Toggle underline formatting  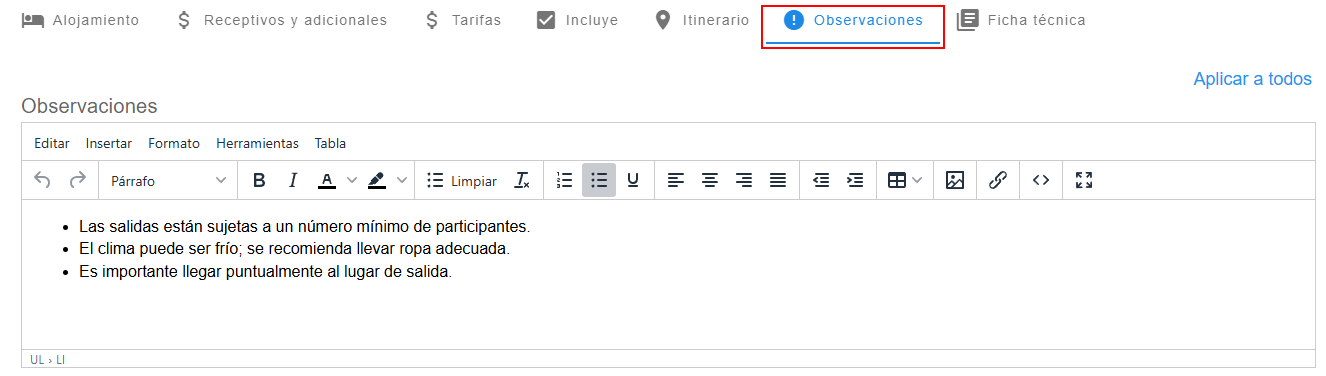pos(633,180)
